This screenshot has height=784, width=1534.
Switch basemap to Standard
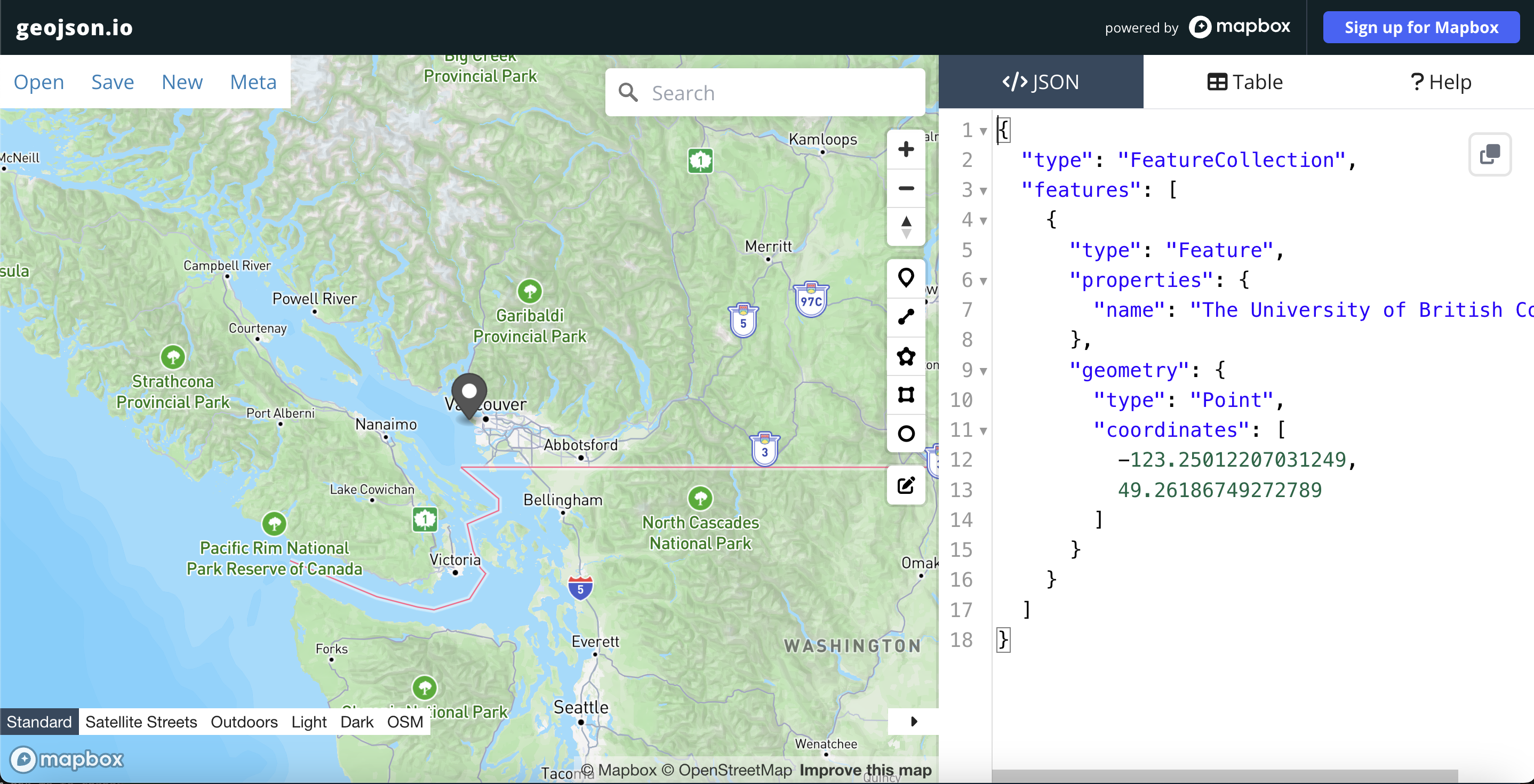tap(39, 722)
